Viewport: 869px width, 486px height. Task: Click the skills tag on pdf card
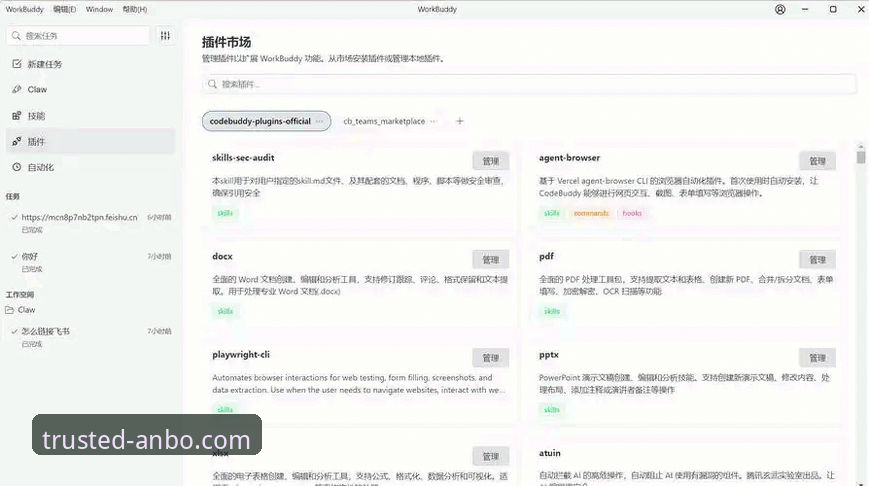(551, 311)
